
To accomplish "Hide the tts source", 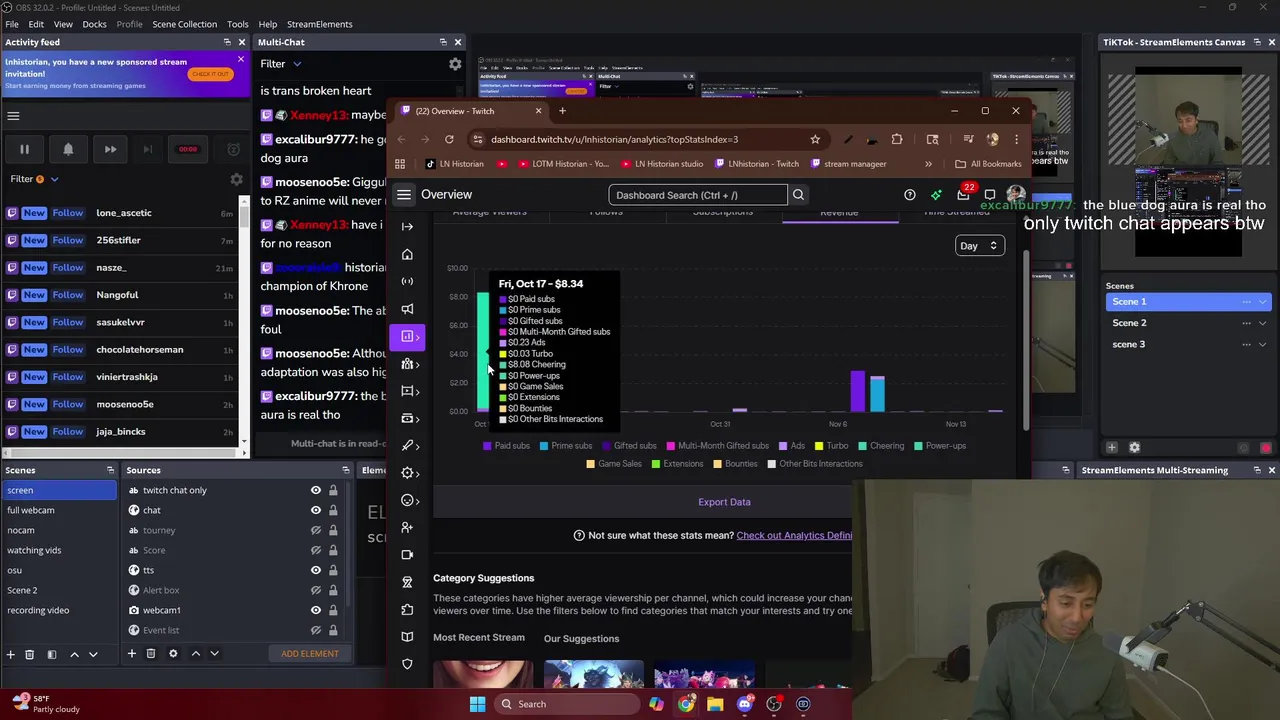I will (x=316, y=570).
